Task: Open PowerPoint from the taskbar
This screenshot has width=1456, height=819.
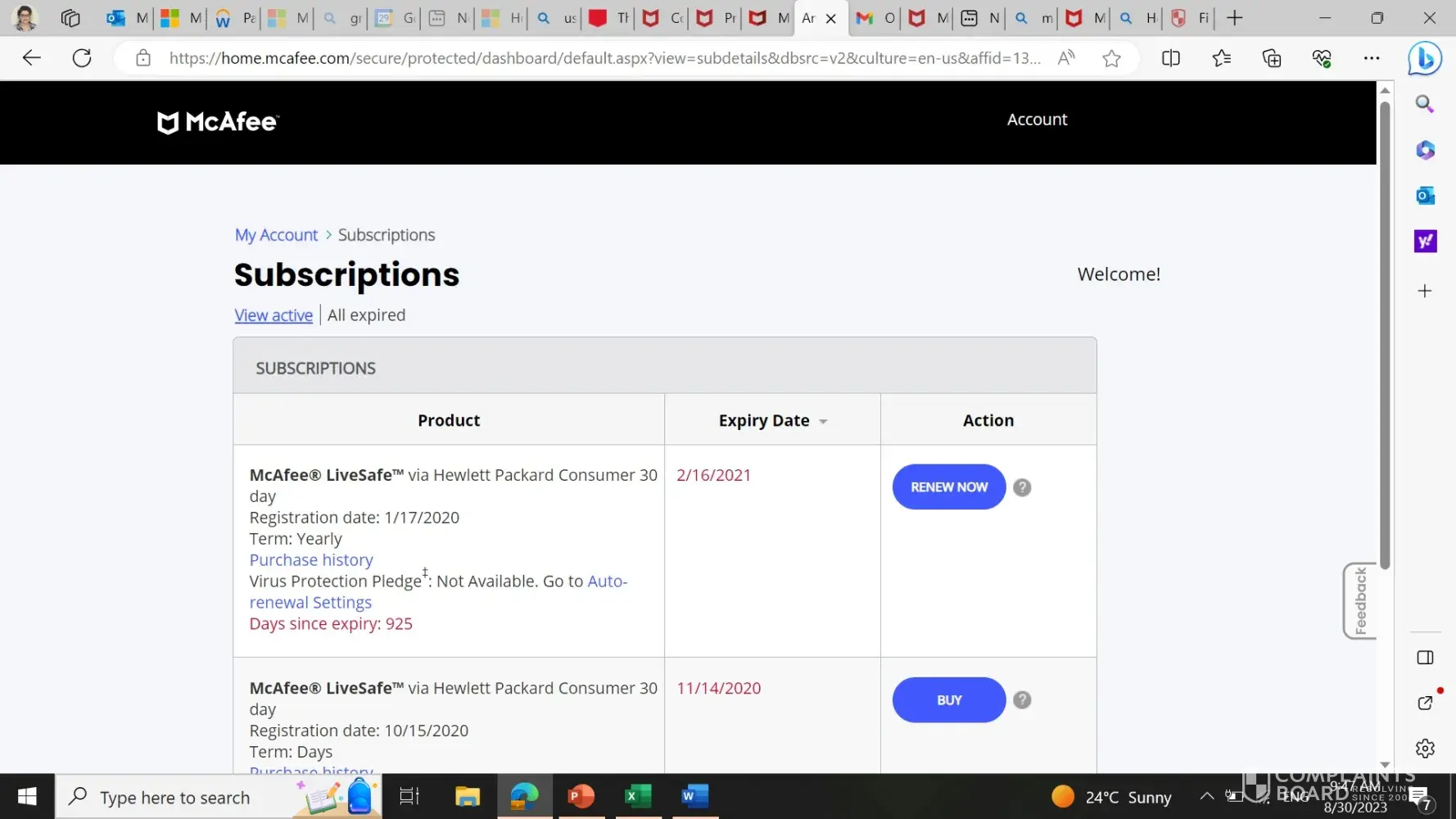Action: (x=581, y=797)
